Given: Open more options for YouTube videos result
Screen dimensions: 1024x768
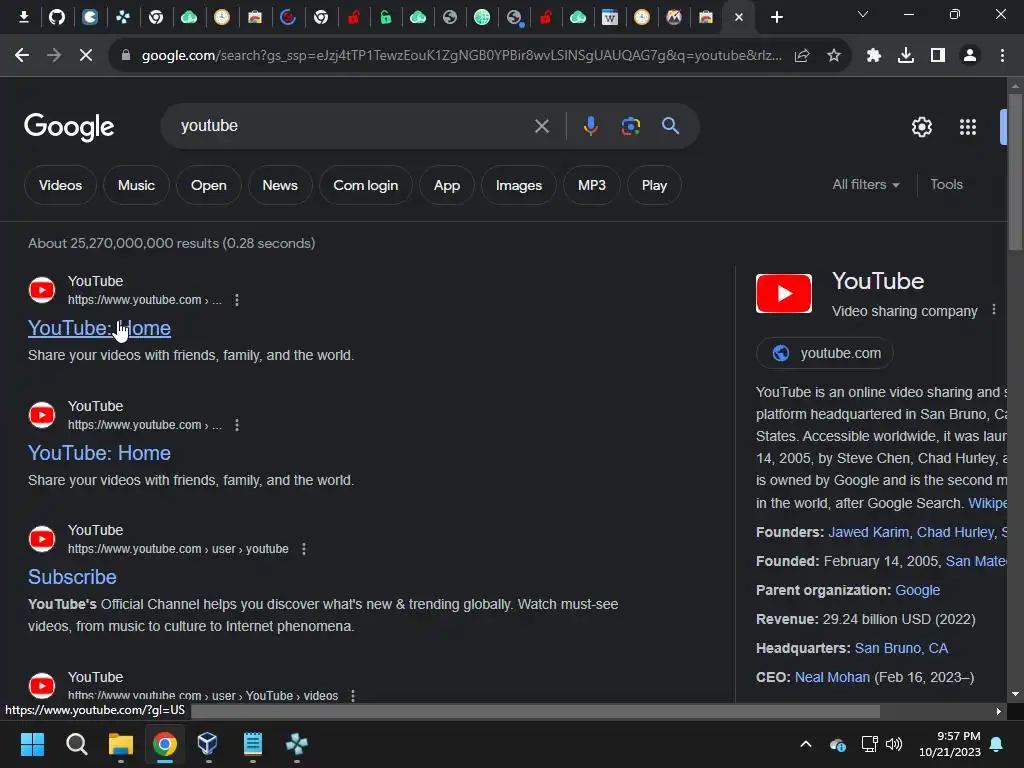Looking at the screenshot, I should [x=353, y=696].
